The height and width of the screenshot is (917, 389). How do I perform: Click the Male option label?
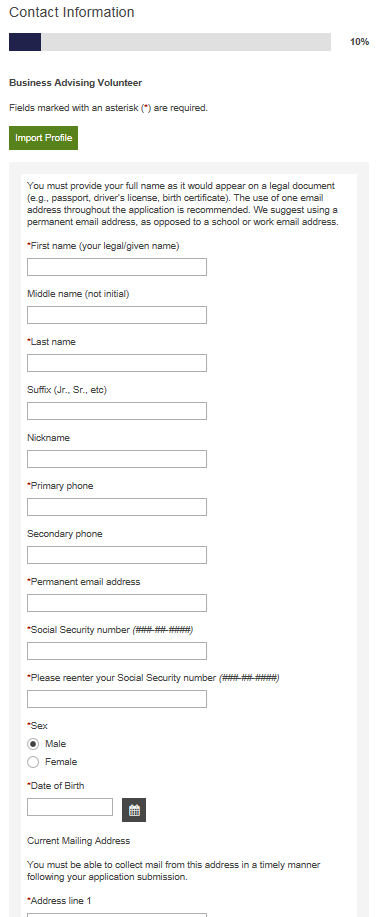[56, 744]
